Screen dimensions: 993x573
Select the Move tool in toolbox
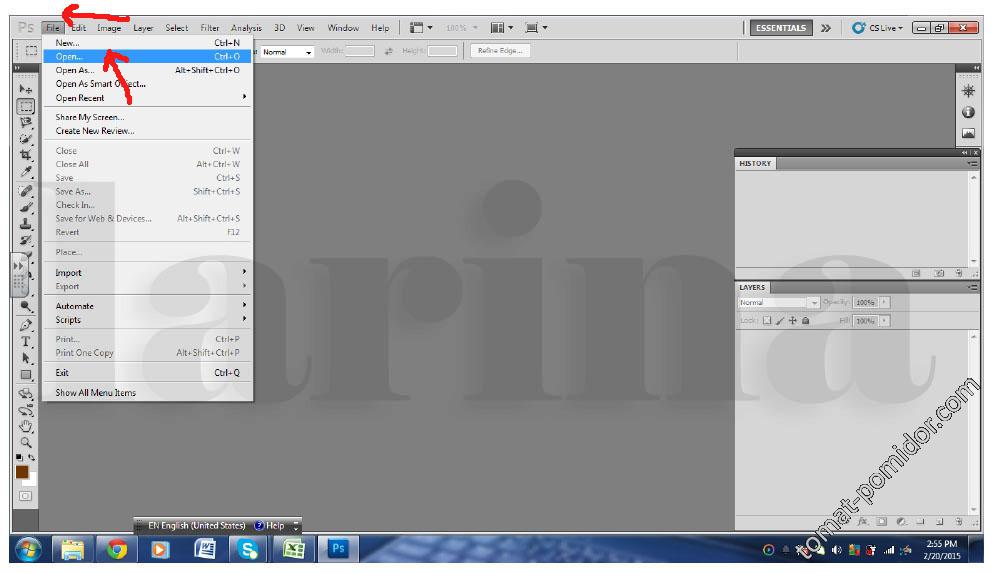point(26,89)
